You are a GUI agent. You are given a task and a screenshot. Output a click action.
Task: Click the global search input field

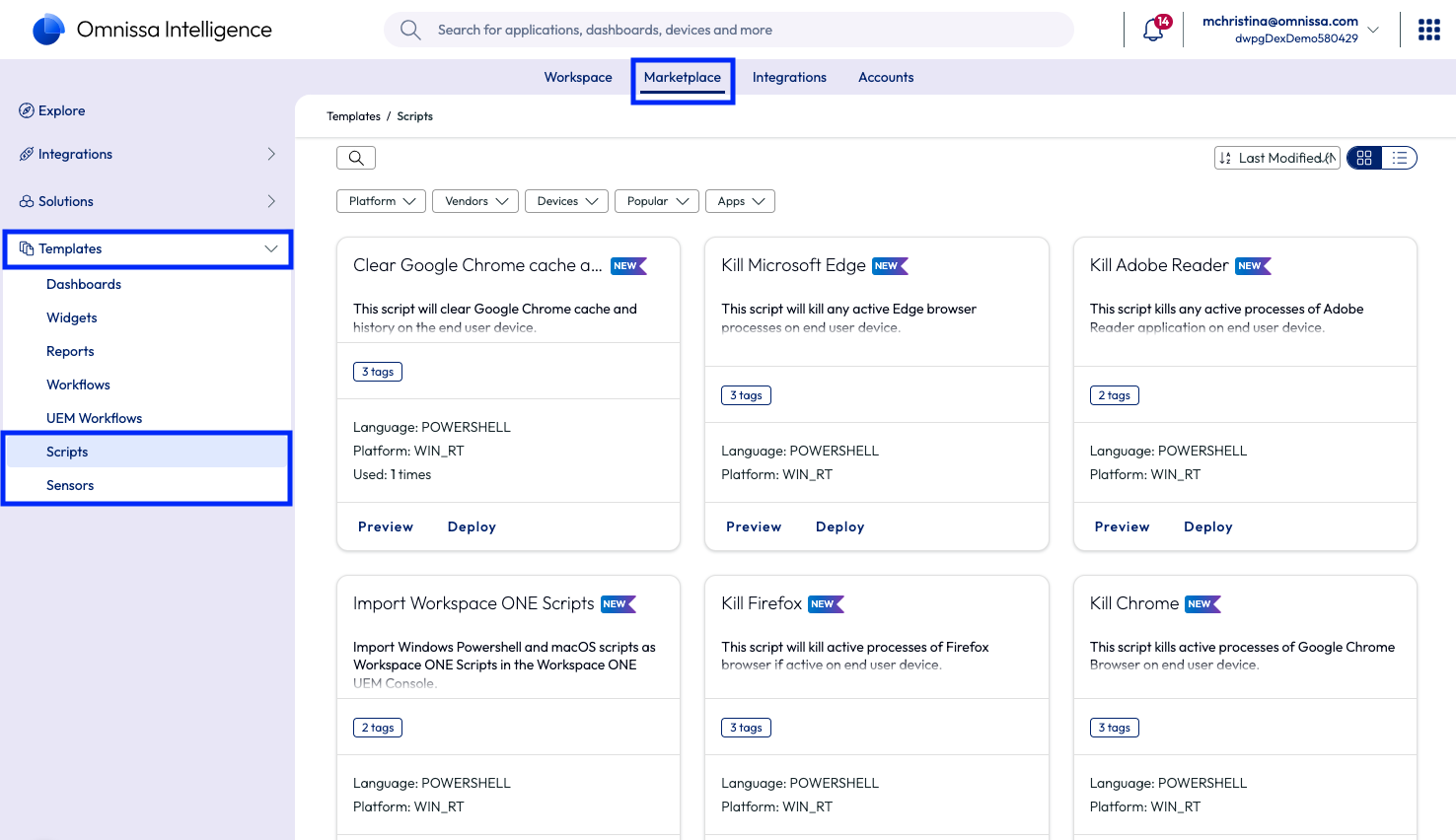tap(730, 30)
